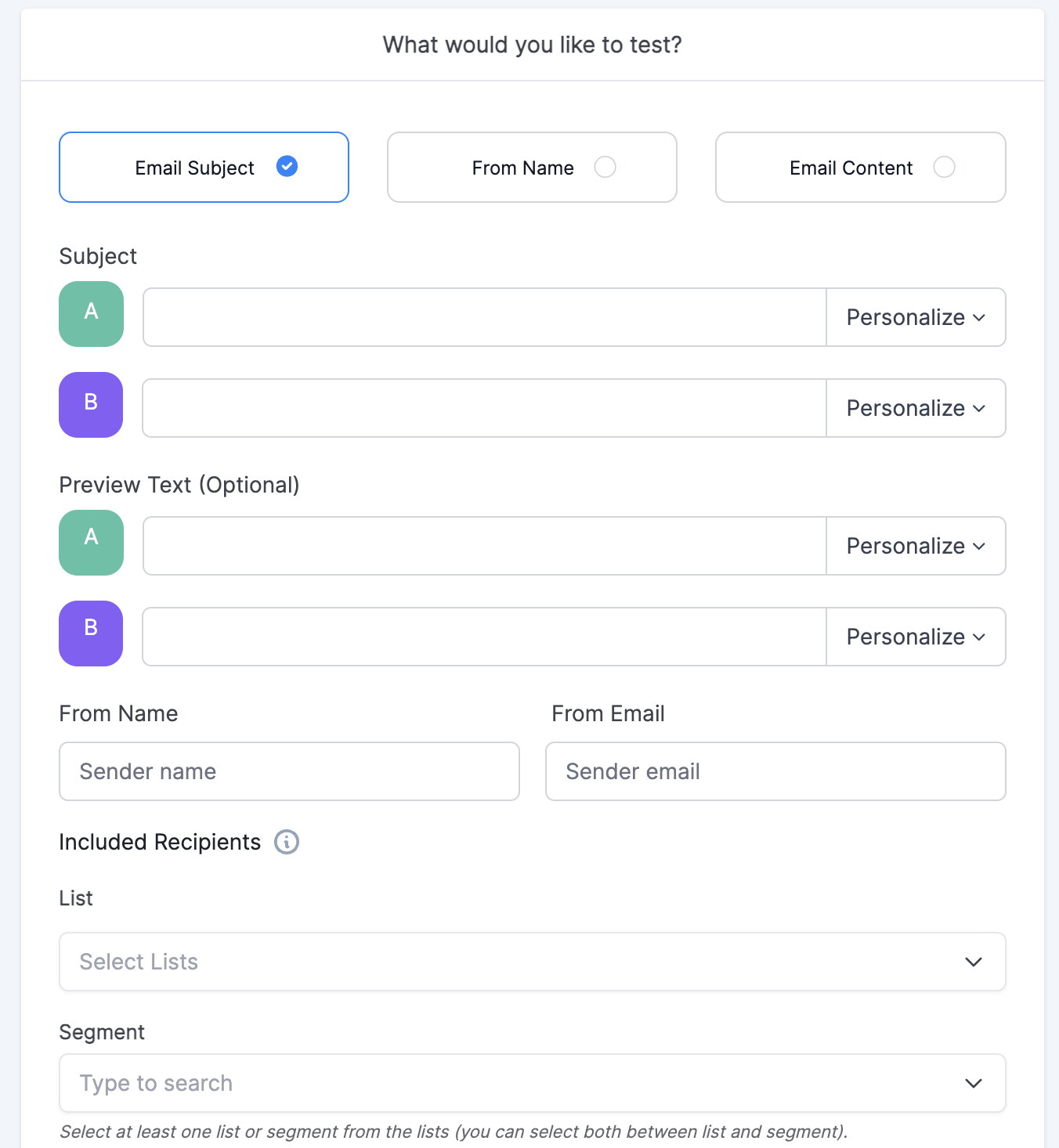The image size is (1059, 1148).
Task: Expand the Segment dropdown chevron
Action: point(974,1083)
